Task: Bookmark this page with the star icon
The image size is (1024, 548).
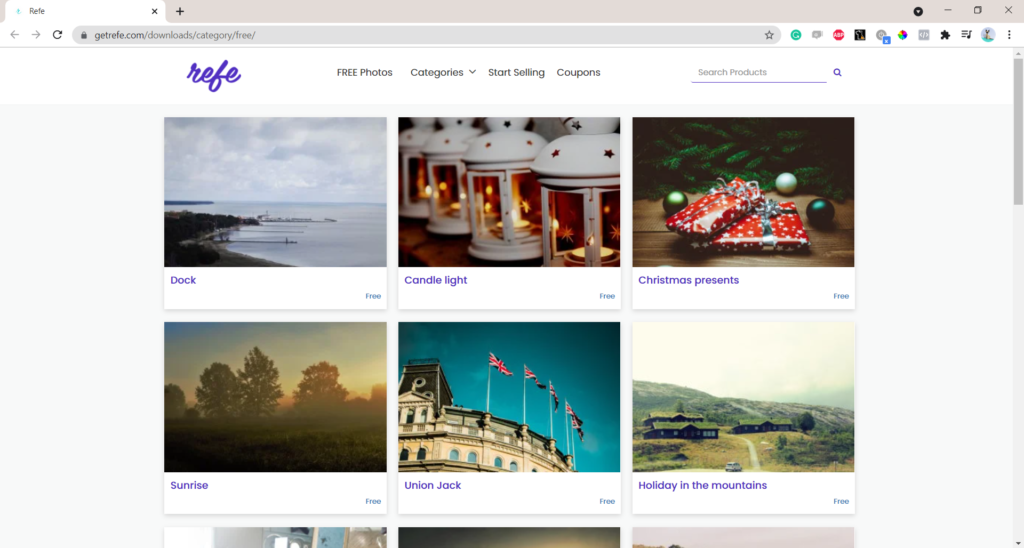Action: click(769, 35)
